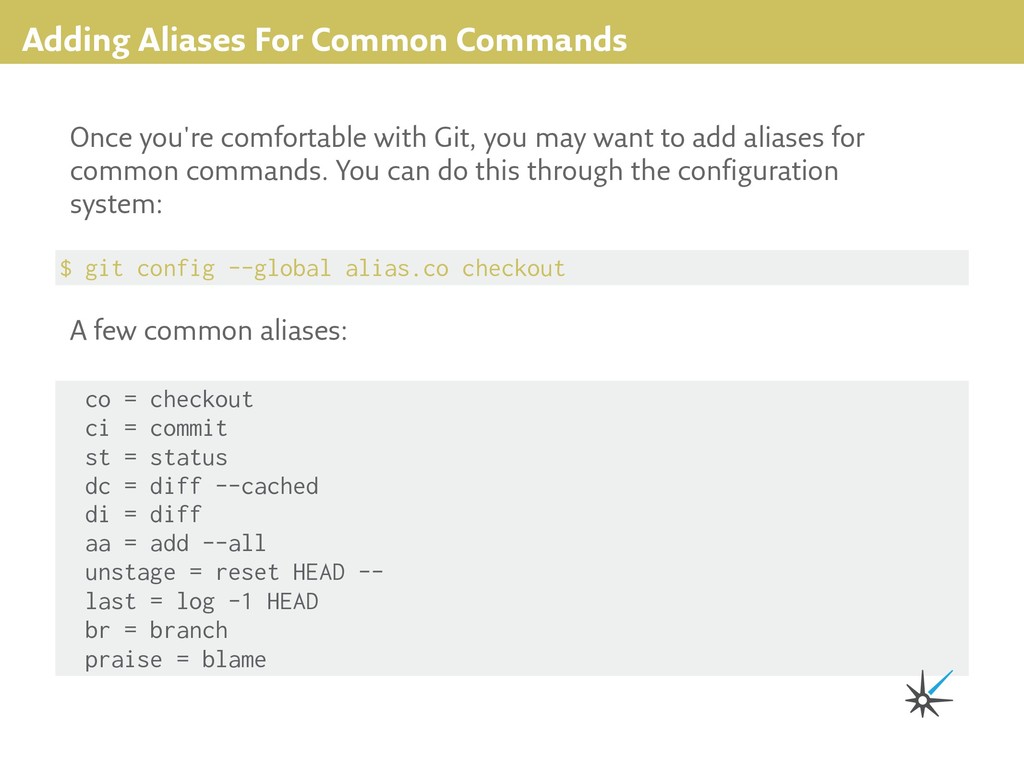1024x768 pixels.
Task: Click the word "system:" in the intro paragraph
Action: pyautogui.click(x=115, y=205)
